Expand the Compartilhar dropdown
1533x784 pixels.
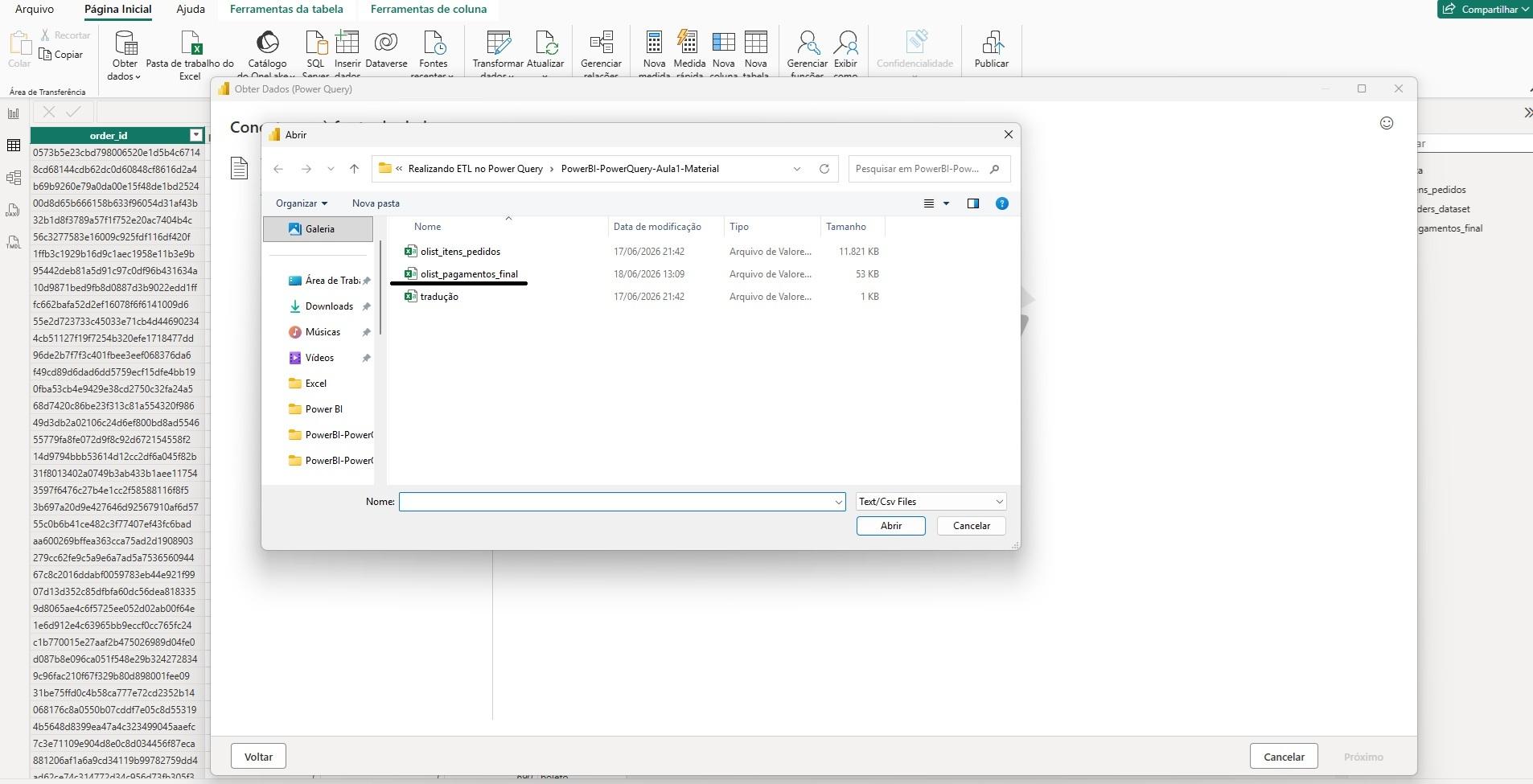[1526, 10]
